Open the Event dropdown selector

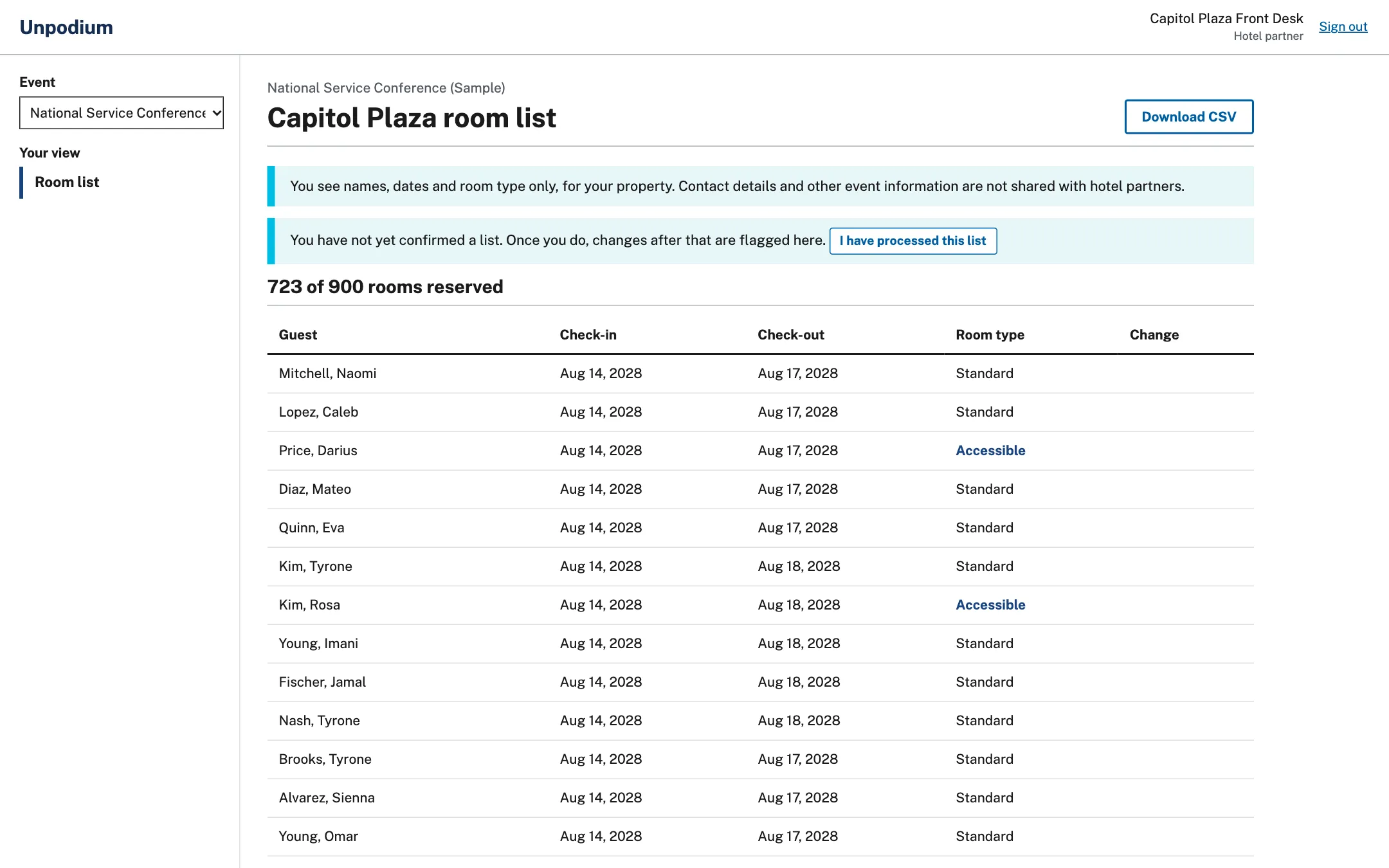[x=122, y=113]
